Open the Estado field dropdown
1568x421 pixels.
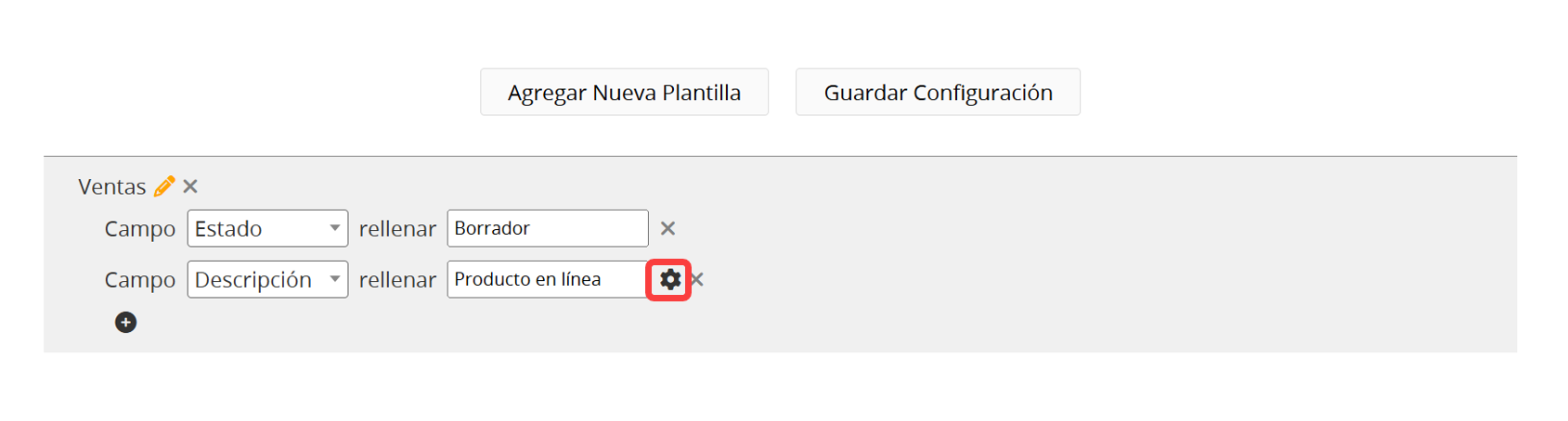tap(267, 228)
